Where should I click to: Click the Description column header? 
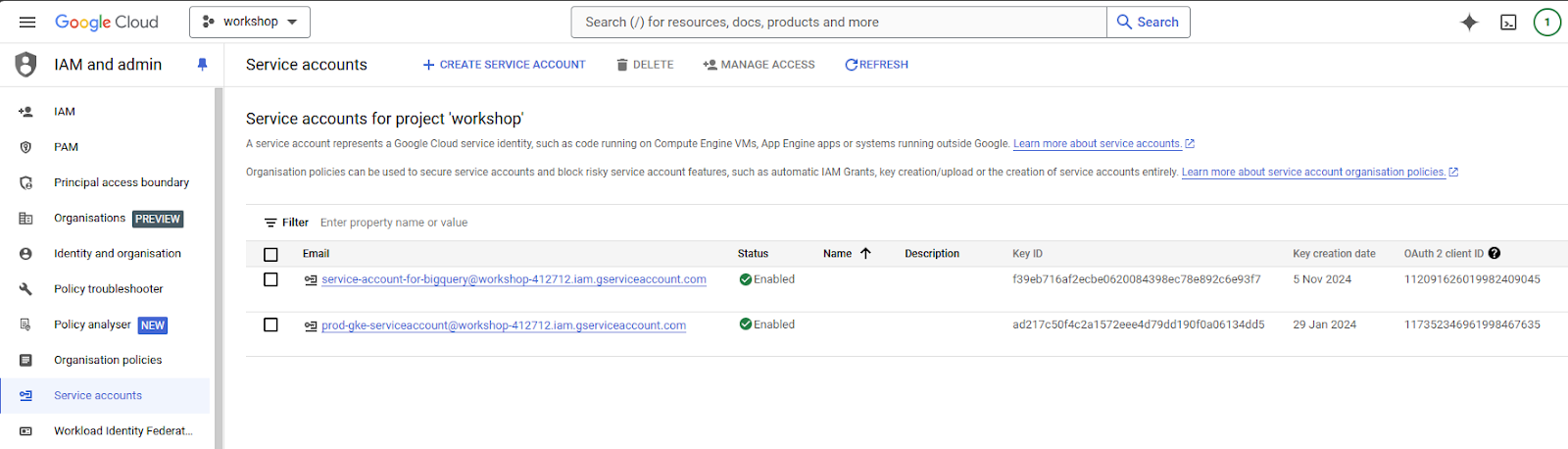(x=932, y=254)
